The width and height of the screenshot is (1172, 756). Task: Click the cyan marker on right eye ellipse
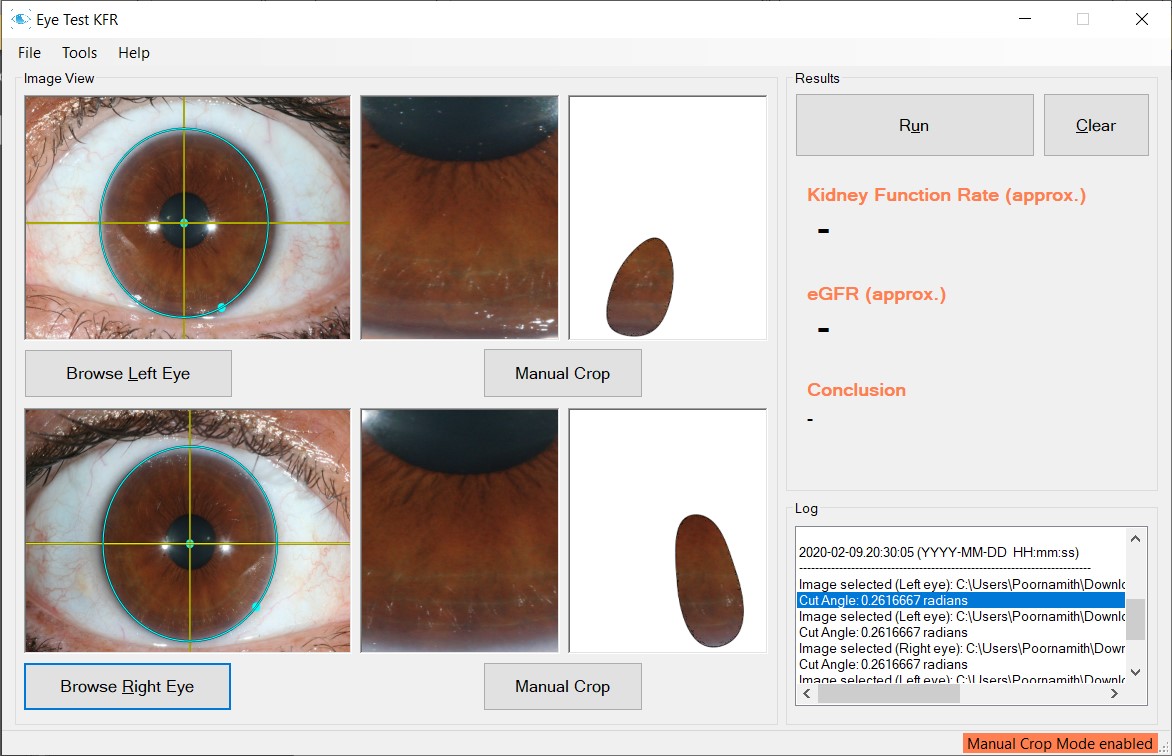pos(256,607)
